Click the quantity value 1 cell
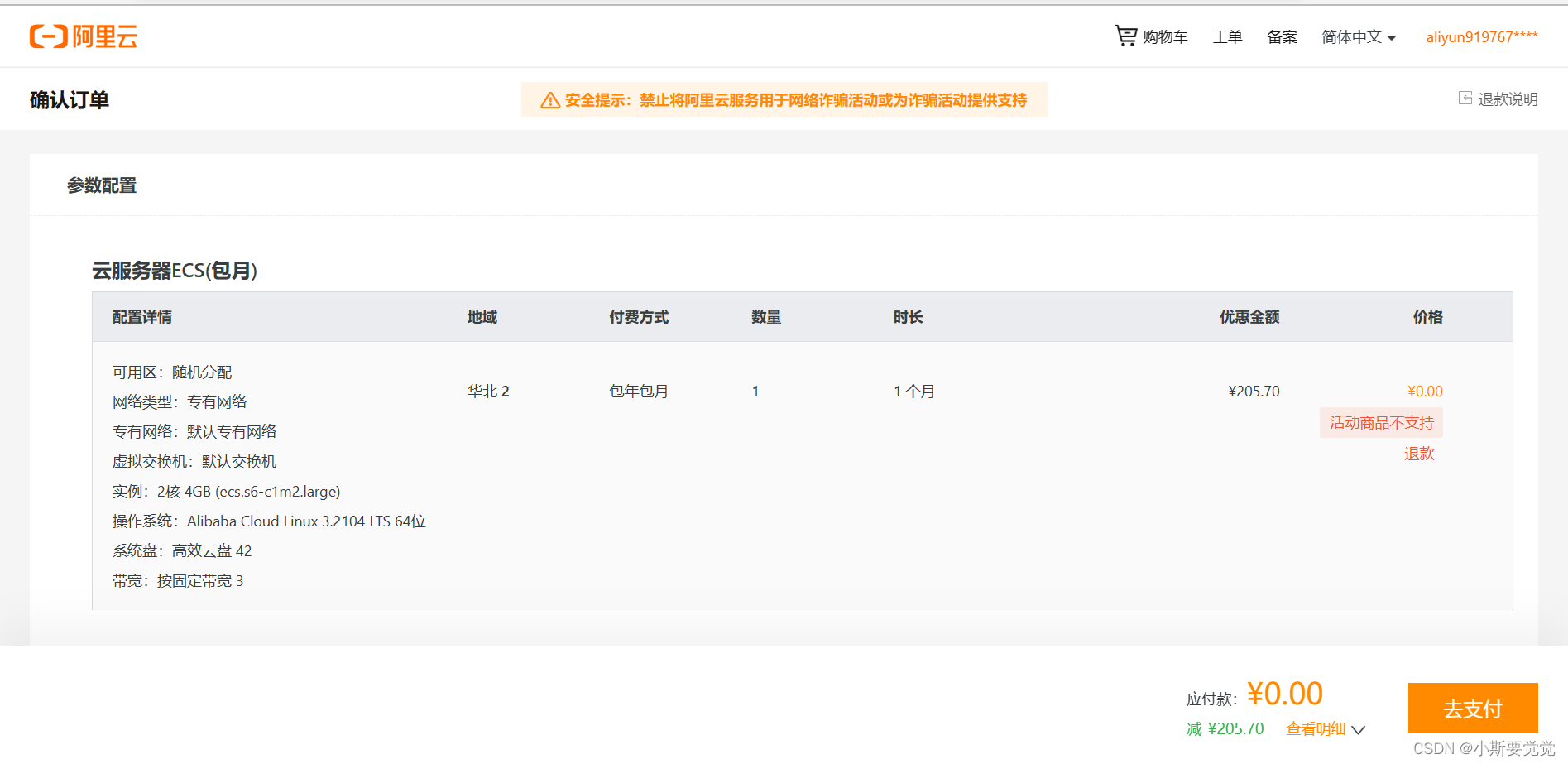This screenshot has height=764, width=1568. [x=755, y=392]
